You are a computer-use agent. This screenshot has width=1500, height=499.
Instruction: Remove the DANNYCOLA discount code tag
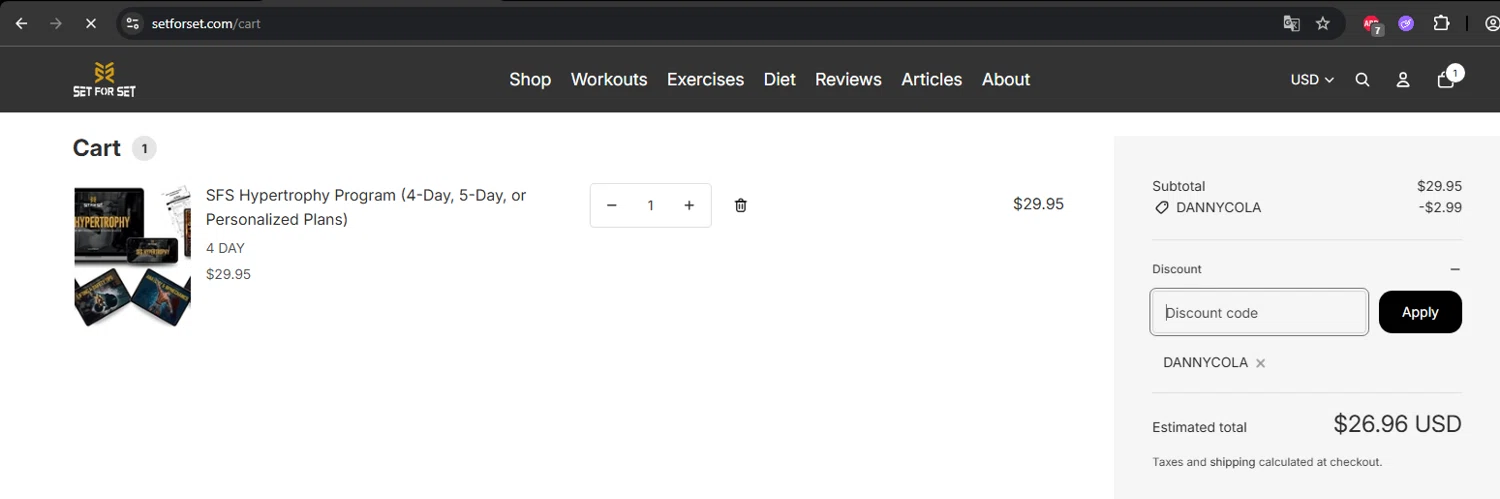(x=1260, y=363)
